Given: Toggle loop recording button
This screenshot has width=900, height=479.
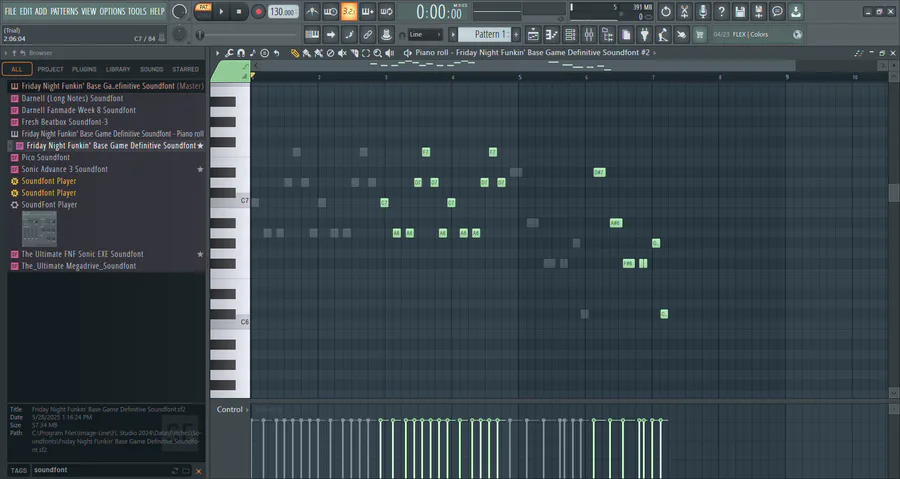Looking at the screenshot, I should tap(386, 11).
